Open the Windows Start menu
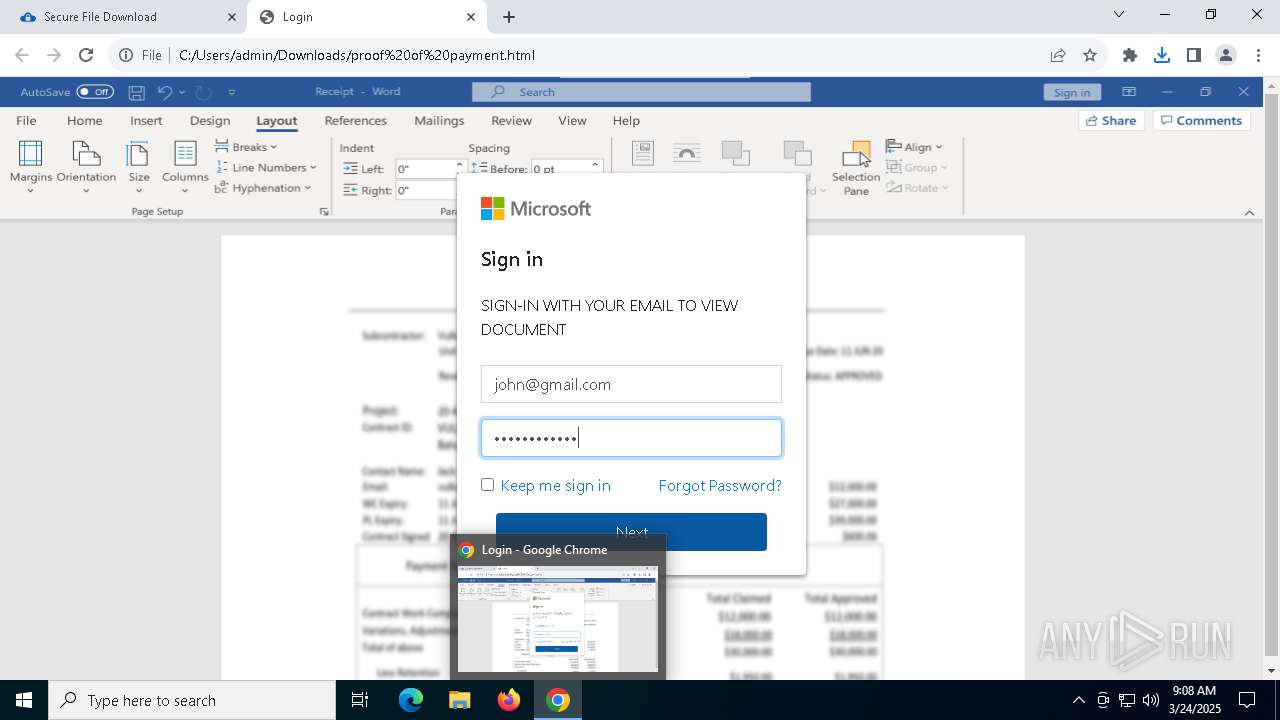Viewport: 1280px width, 720px height. [x=24, y=700]
